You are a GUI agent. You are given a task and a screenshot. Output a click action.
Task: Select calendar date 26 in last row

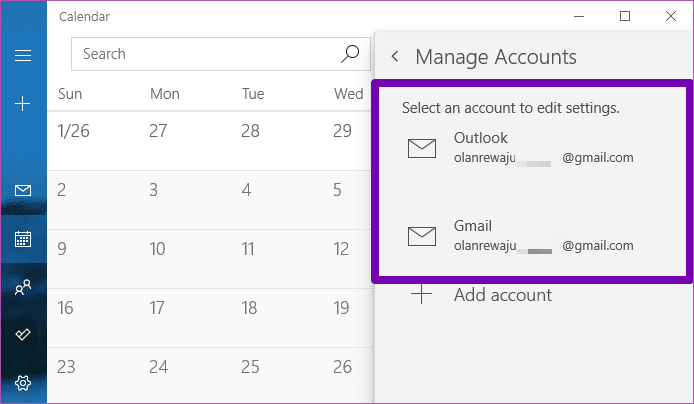[343, 367]
